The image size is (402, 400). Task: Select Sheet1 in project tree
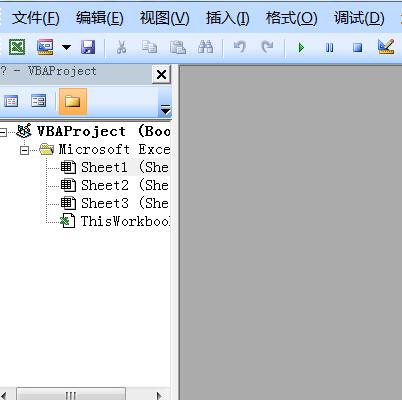click(x=125, y=167)
